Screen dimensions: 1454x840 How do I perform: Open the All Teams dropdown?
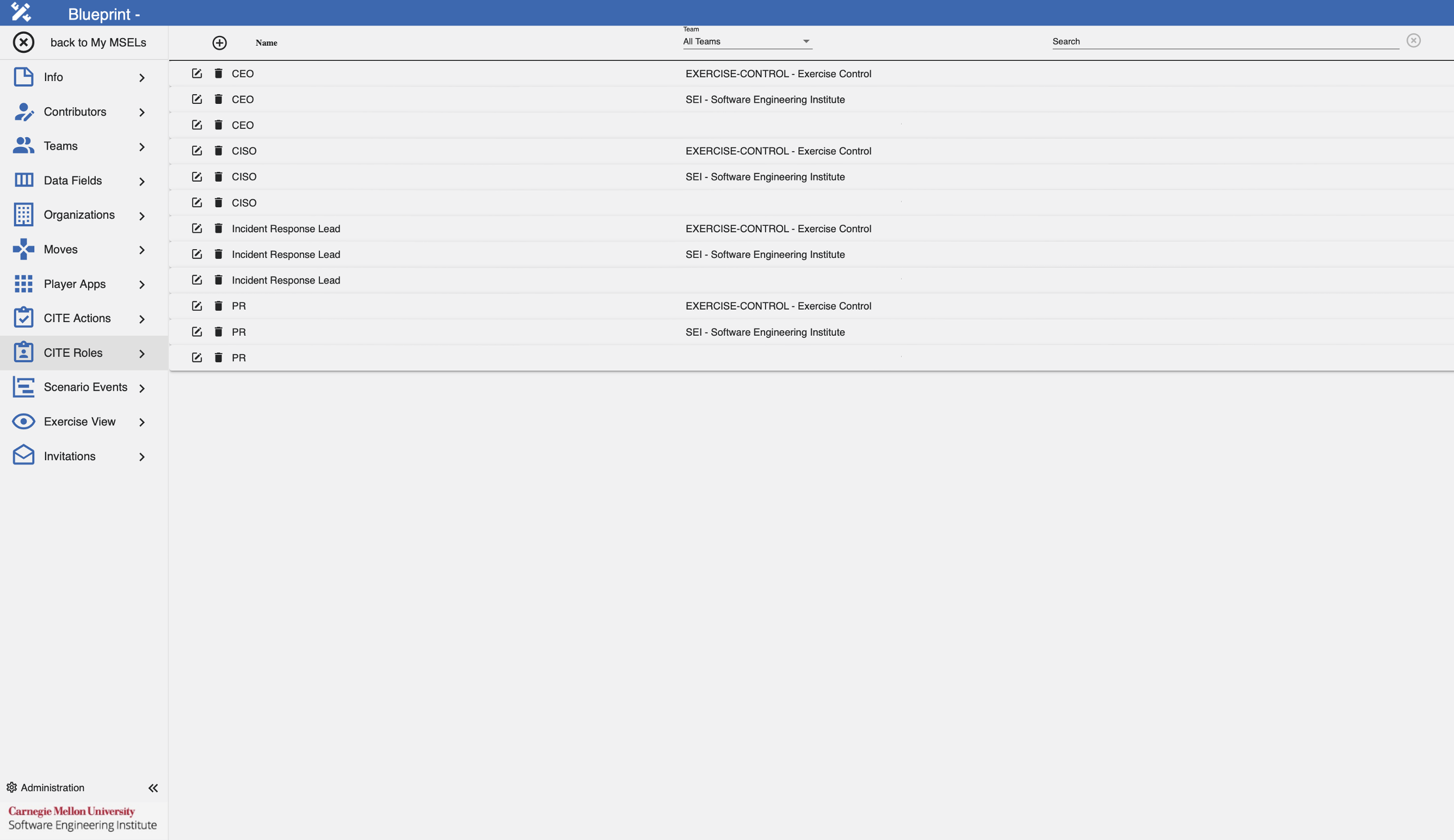747,41
